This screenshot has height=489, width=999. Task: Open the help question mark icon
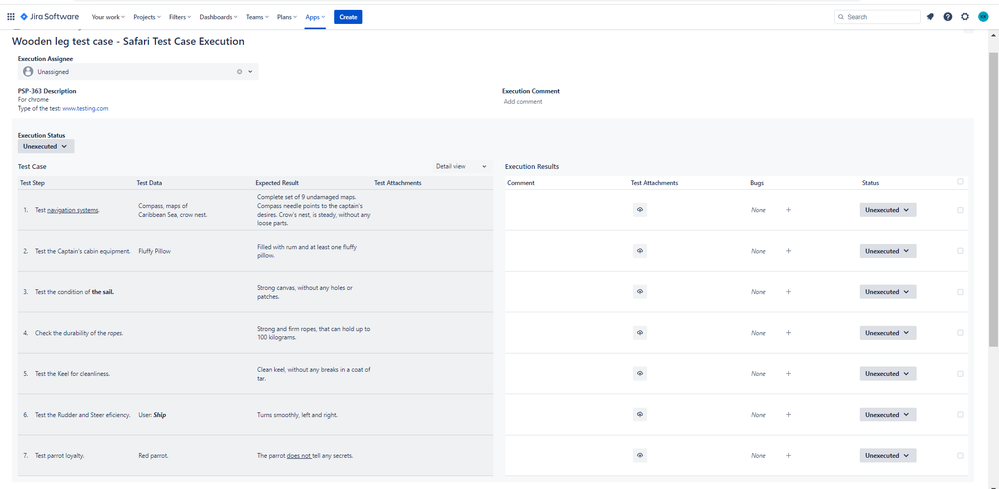click(x=948, y=17)
